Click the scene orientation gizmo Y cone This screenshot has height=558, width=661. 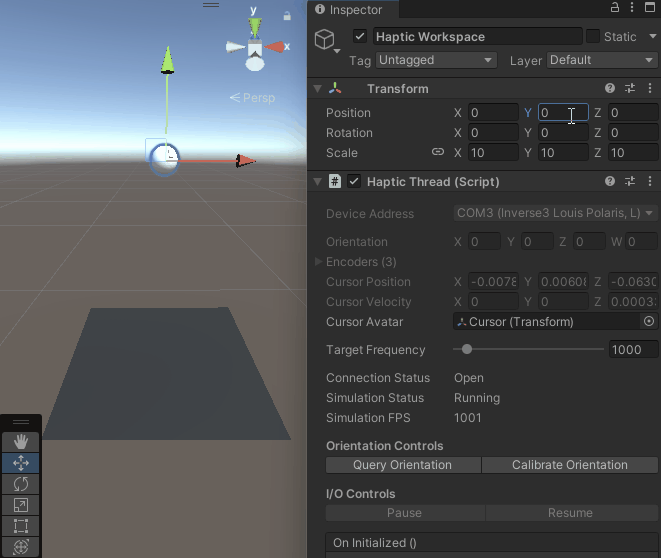(255, 28)
